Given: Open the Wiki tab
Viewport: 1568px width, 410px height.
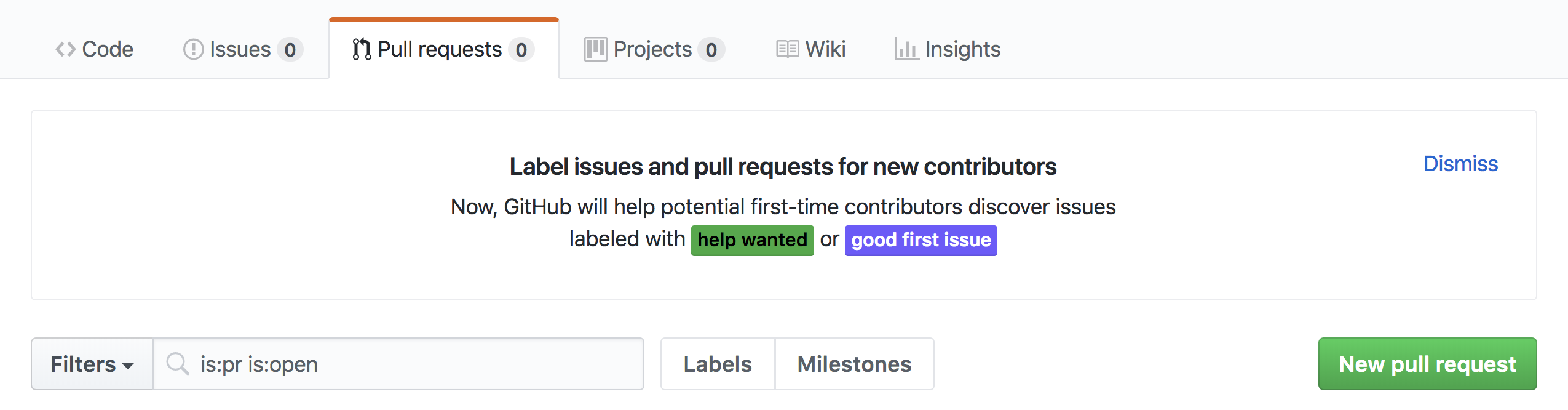Looking at the screenshot, I should 811,49.
